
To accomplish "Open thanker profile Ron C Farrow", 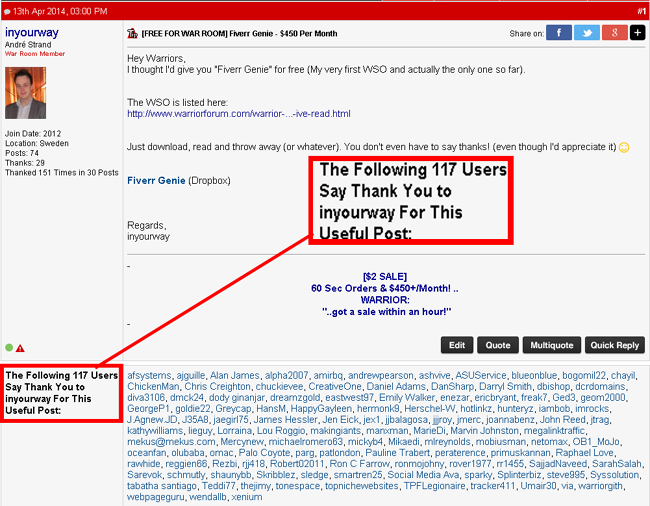I will (x=359, y=464).
